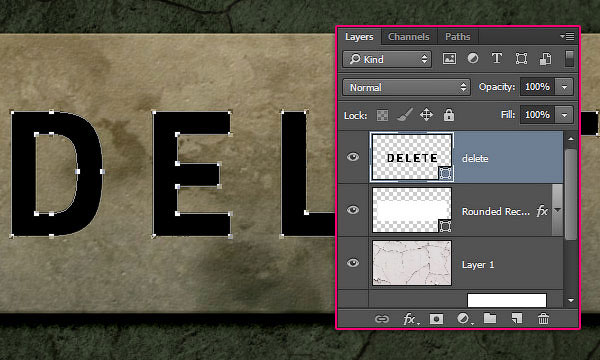Click the layers list scrollbar thumb
Screen dimensions: 600x360
click(x=571, y=194)
